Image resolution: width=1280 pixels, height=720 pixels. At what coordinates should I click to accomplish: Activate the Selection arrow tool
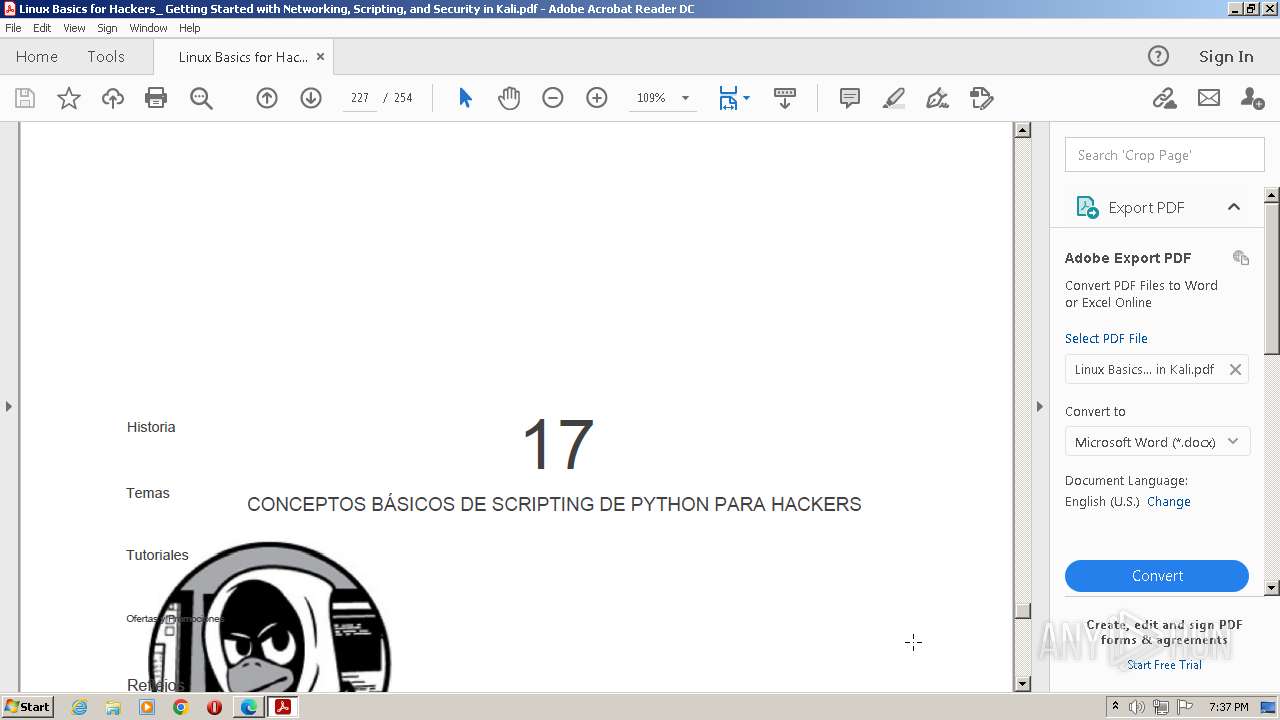pos(465,98)
